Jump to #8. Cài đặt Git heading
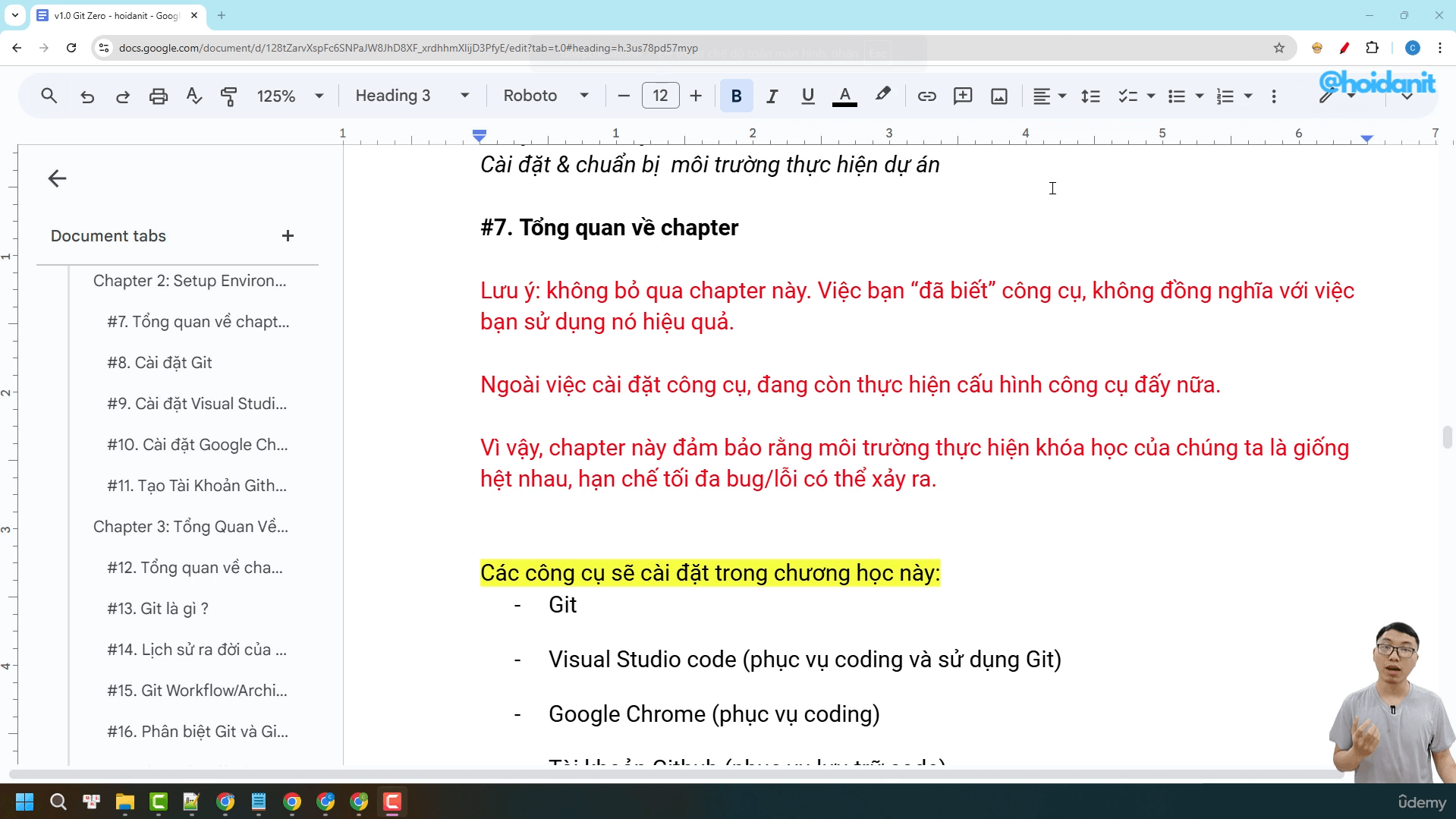The height and width of the screenshot is (819, 1456). tap(159, 363)
